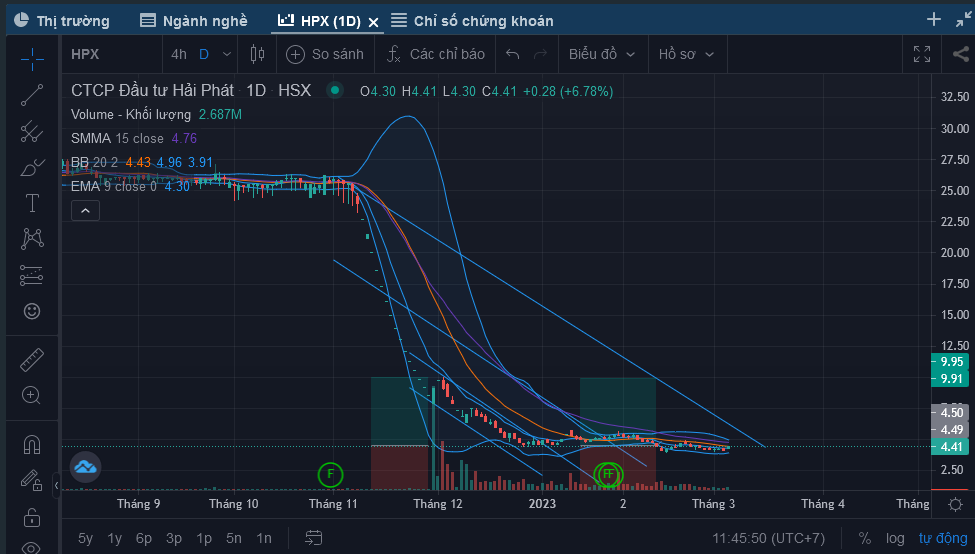Toggle magnet mode
The image size is (975, 554).
click(x=32, y=444)
